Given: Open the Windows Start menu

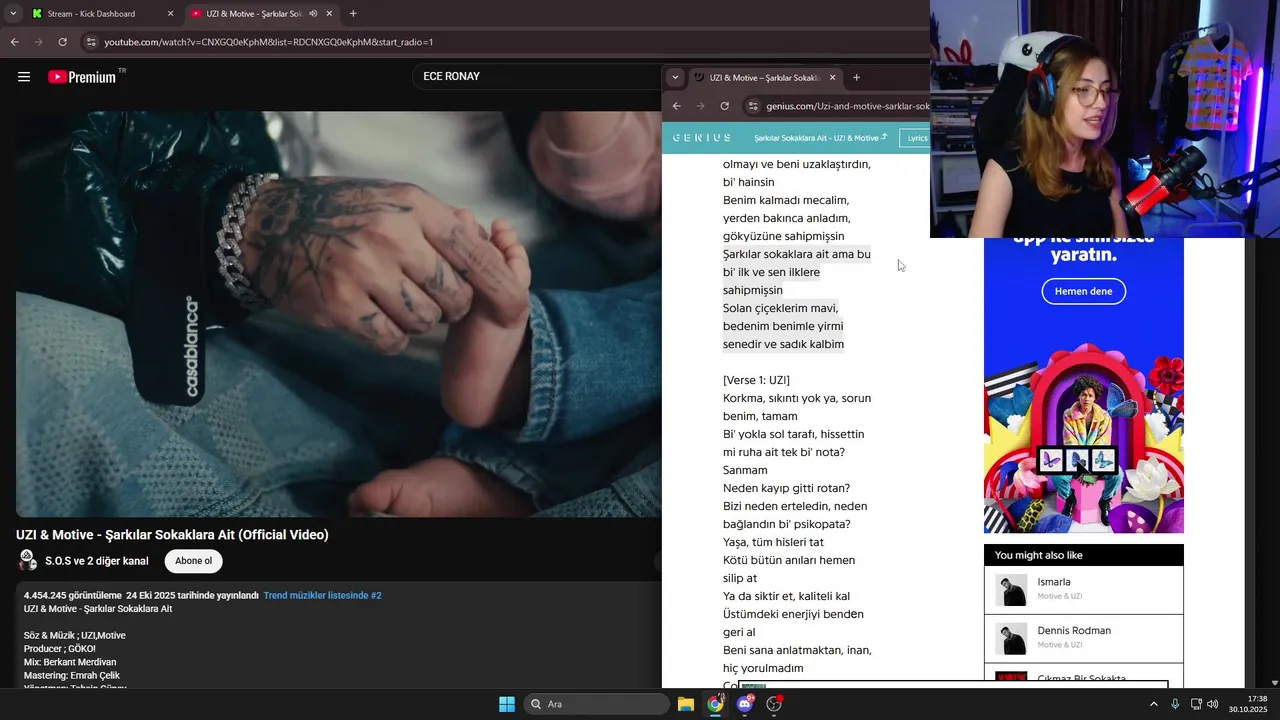Looking at the screenshot, I should (x=507, y=704).
